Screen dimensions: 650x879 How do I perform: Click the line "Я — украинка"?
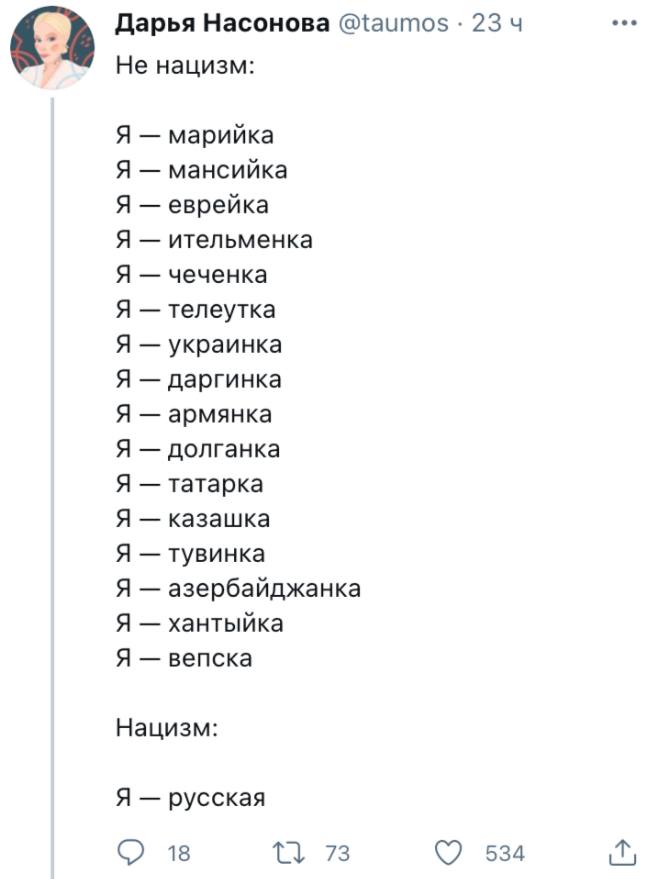(198, 344)
